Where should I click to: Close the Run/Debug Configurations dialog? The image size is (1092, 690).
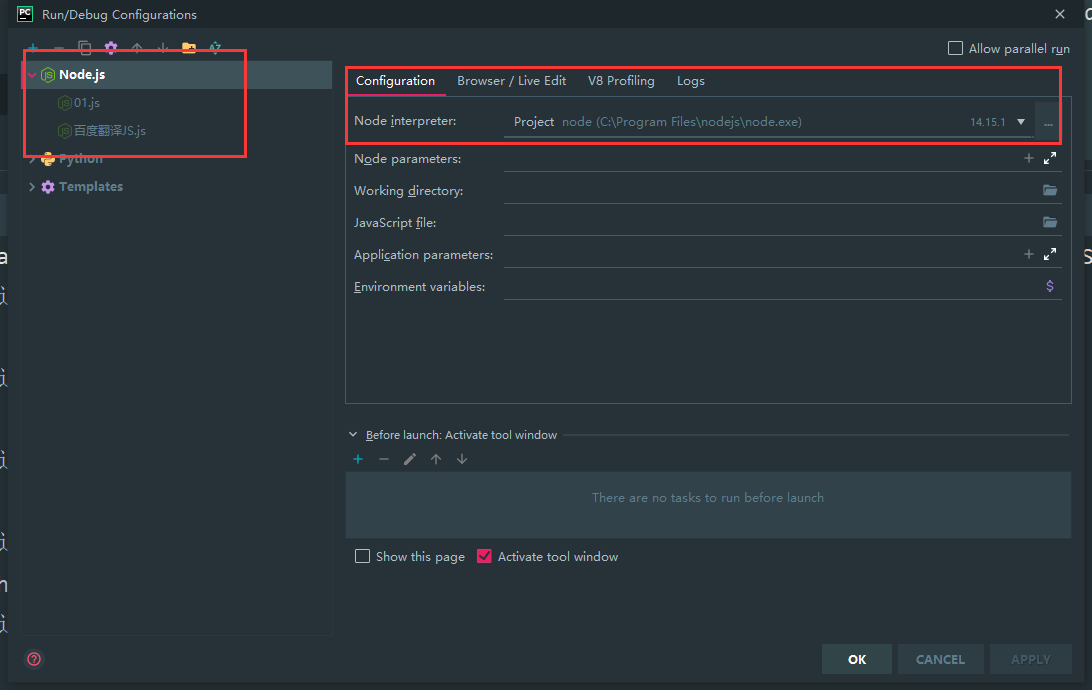click(1060, 14)
